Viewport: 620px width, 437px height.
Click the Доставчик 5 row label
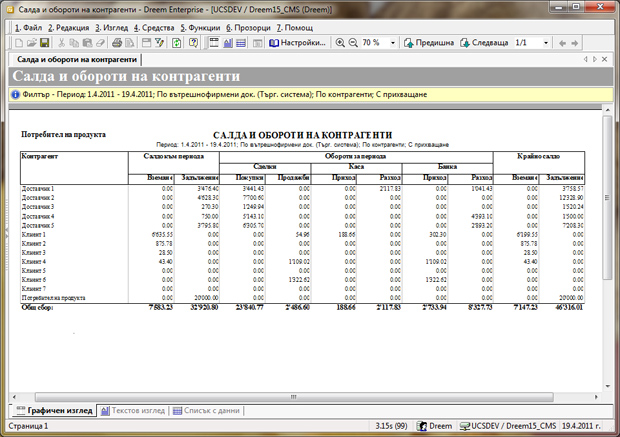(38, 225)
